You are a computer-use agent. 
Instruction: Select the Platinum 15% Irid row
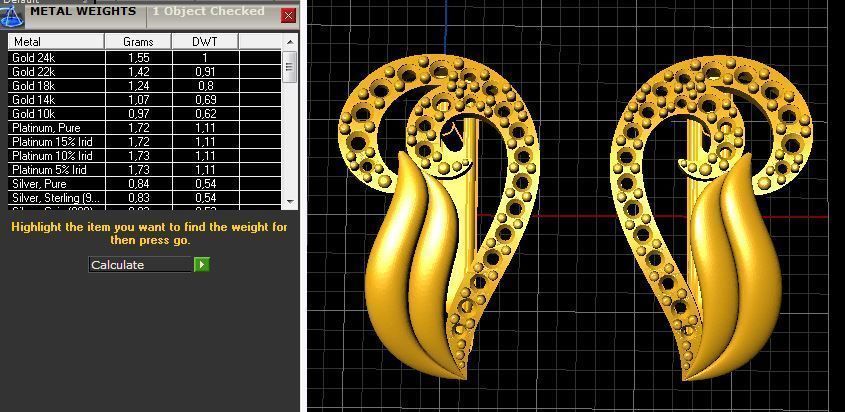[144, 142]
